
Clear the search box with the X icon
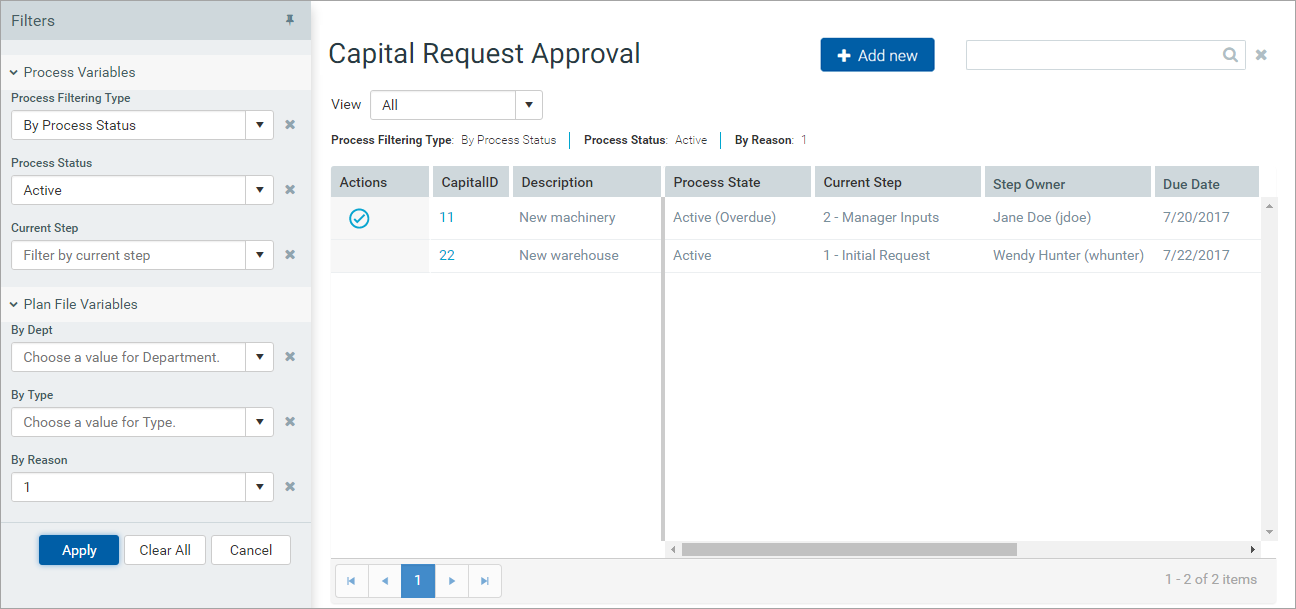(x=1261, y=55)
